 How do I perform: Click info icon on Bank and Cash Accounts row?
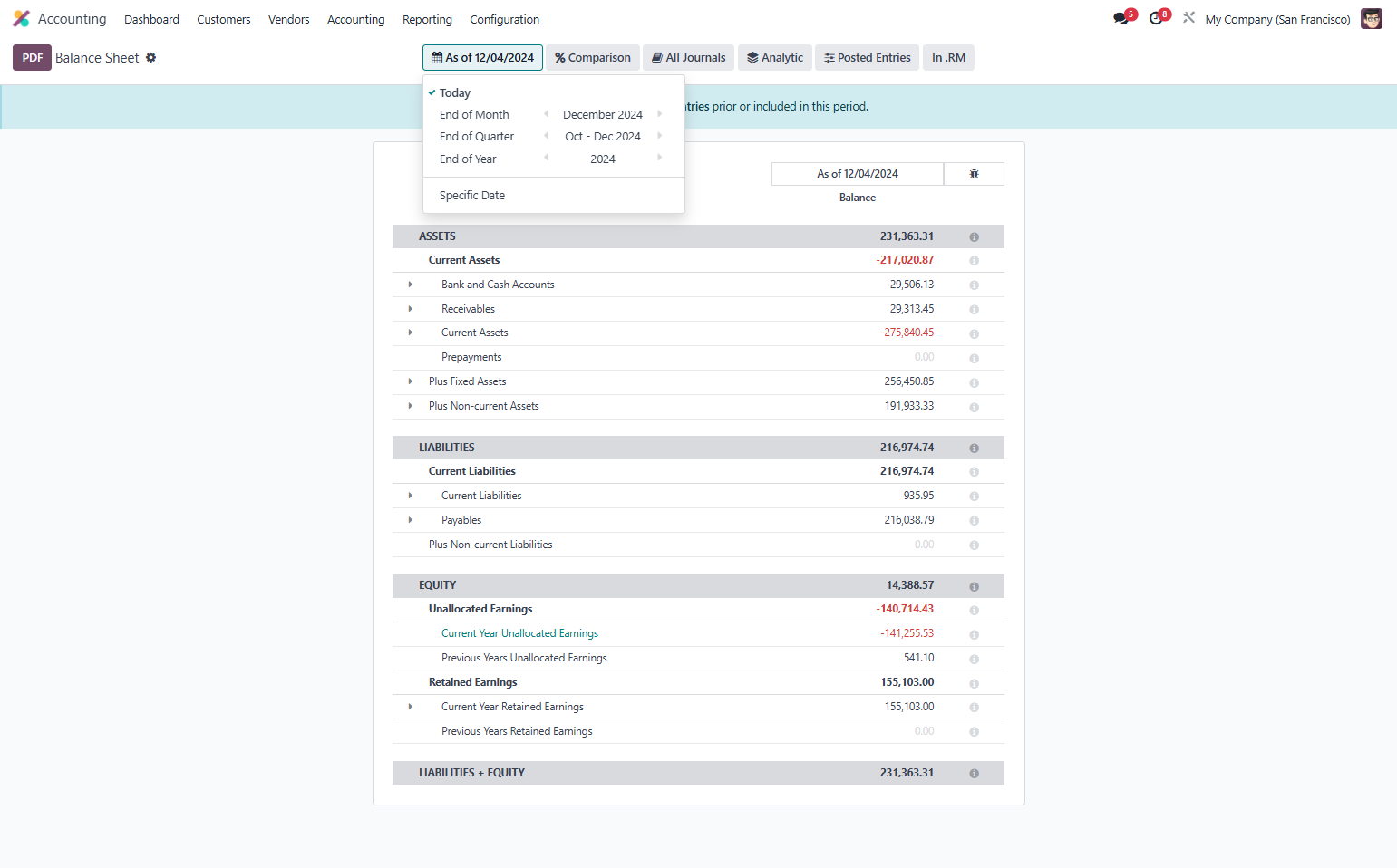pyautogui.click(x=974, y=285)
